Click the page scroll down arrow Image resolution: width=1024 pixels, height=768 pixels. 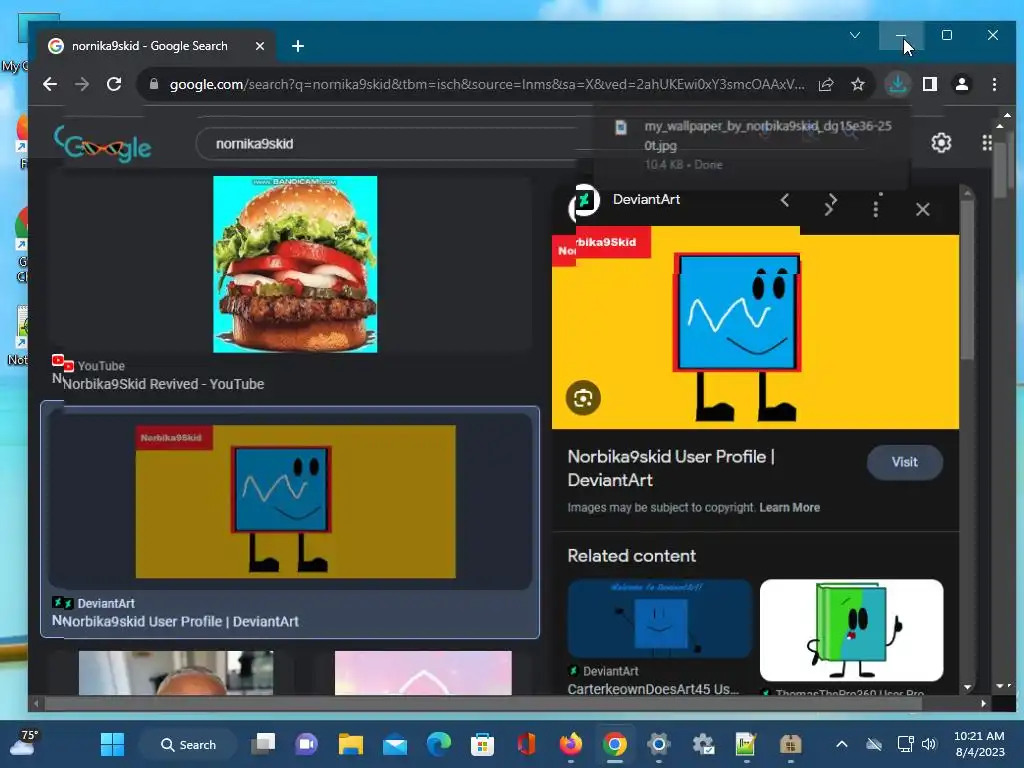1000,686
